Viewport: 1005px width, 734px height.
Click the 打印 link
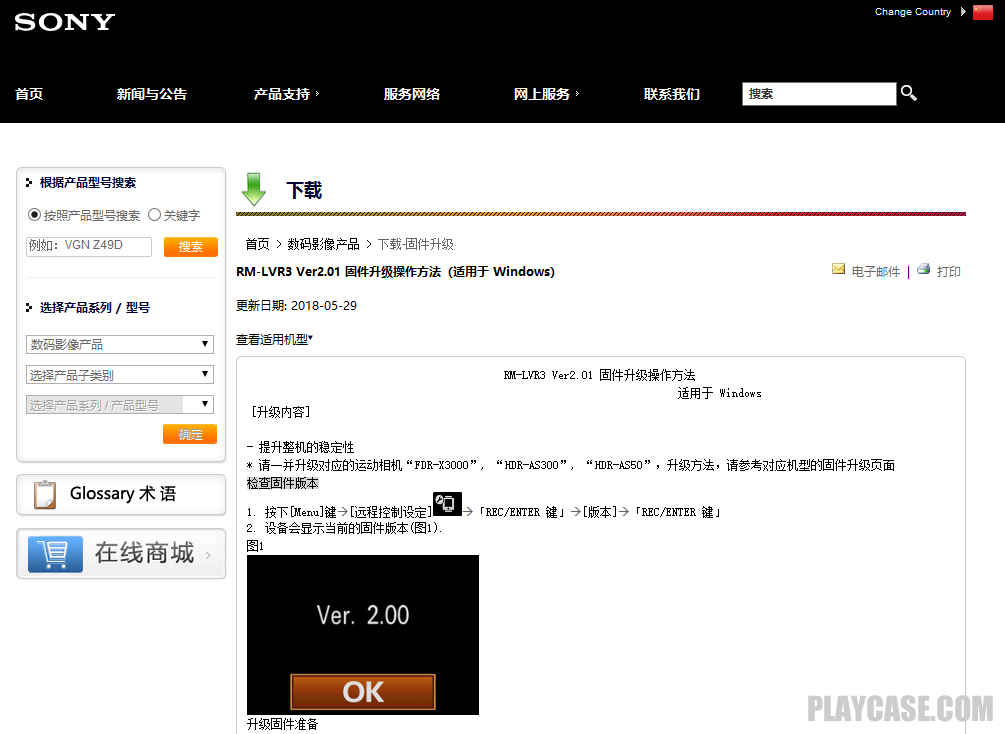pyautogui.click(x=949, y=271)
